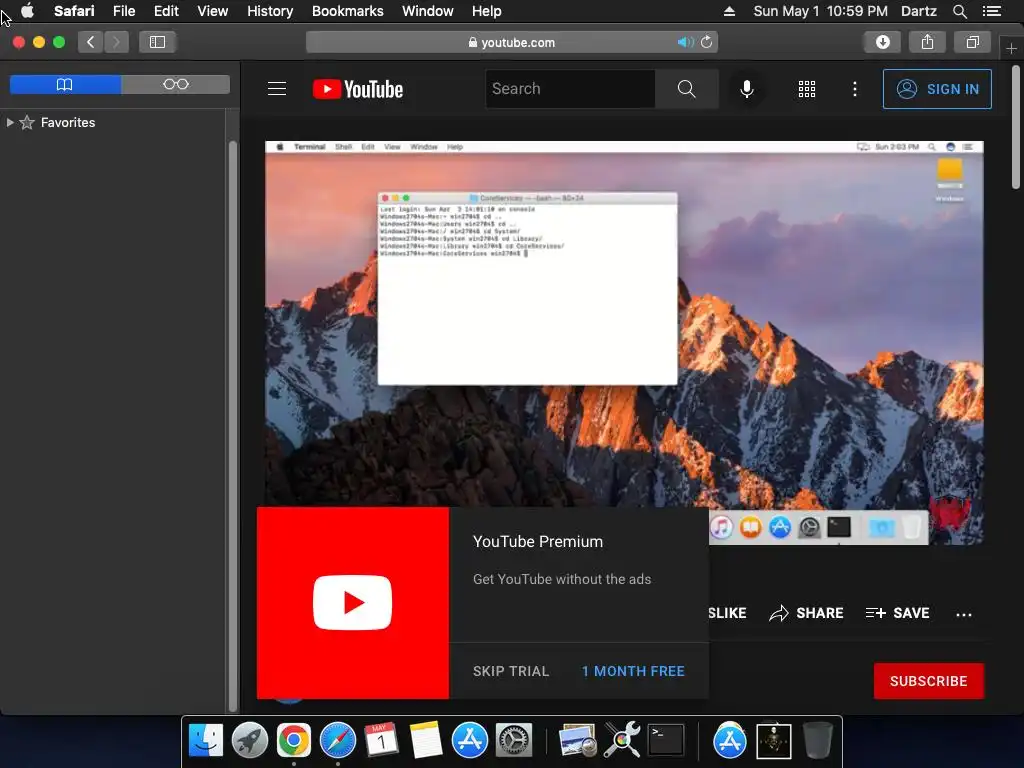The image size is (1024, 768).
Task: Open the YouTube hamburger guide menu
Action: [x=277, y=89]
